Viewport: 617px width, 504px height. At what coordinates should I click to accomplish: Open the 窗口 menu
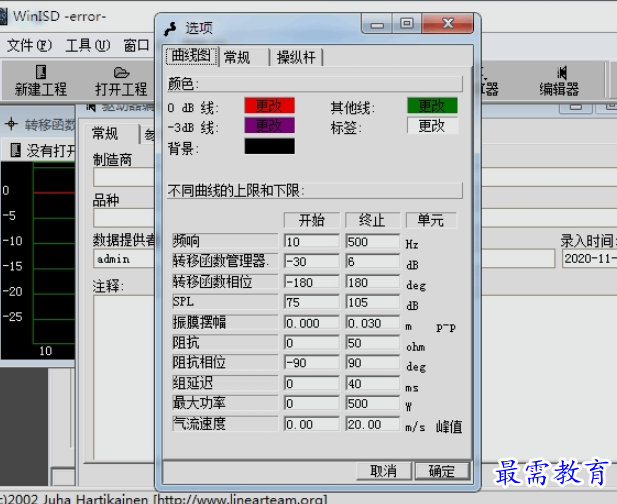tap(136, 46)
